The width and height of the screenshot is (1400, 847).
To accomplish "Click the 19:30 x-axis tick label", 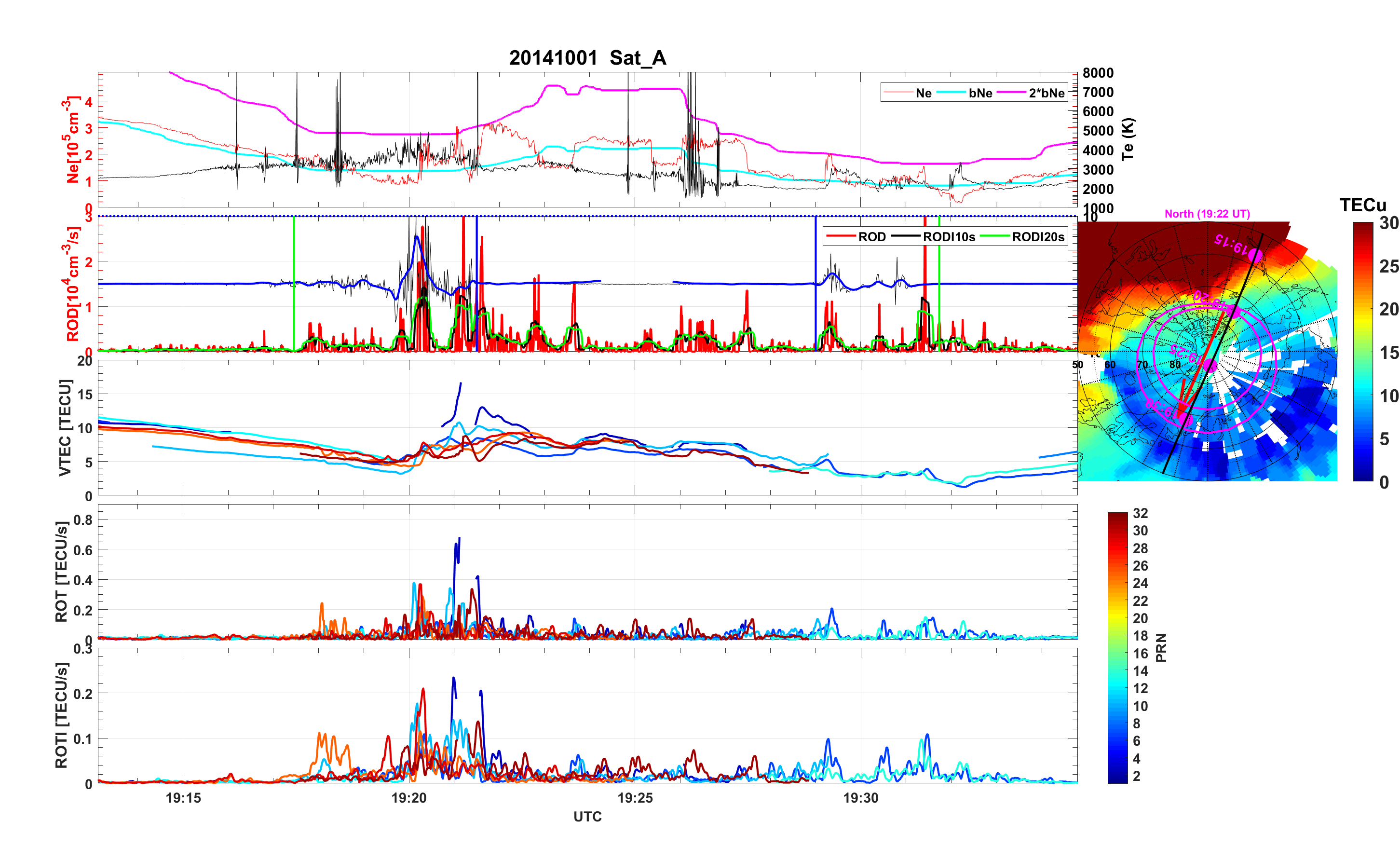I will click(860, 797).
